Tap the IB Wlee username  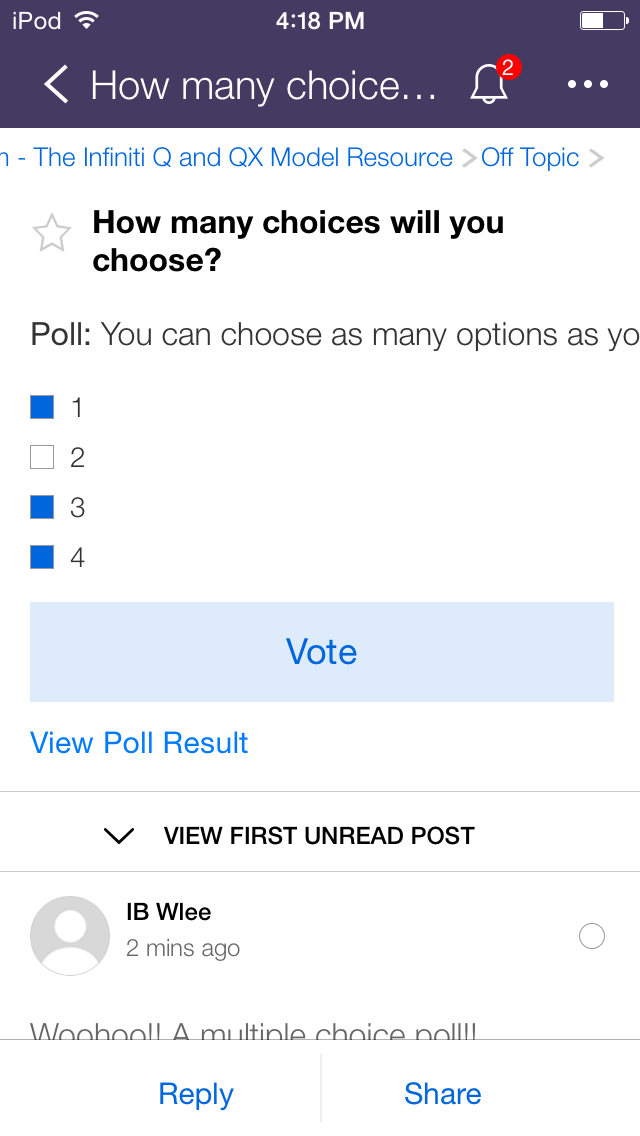click(x=168, y=912)
